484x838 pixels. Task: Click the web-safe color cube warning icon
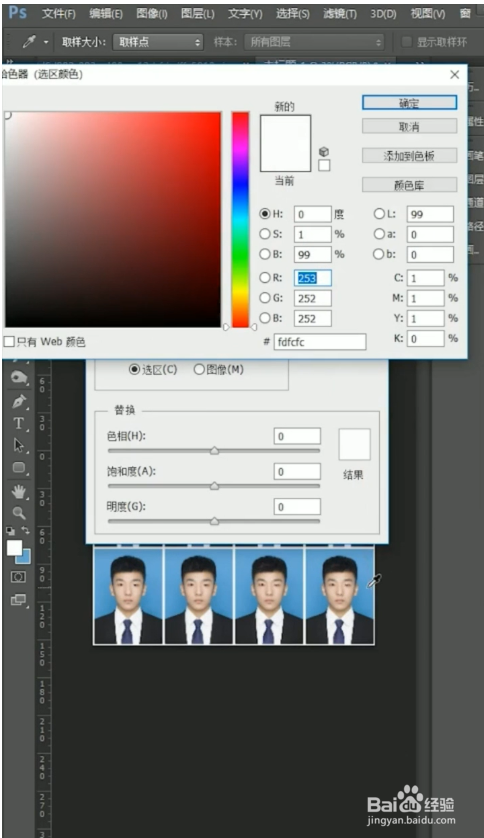[324, 152]
